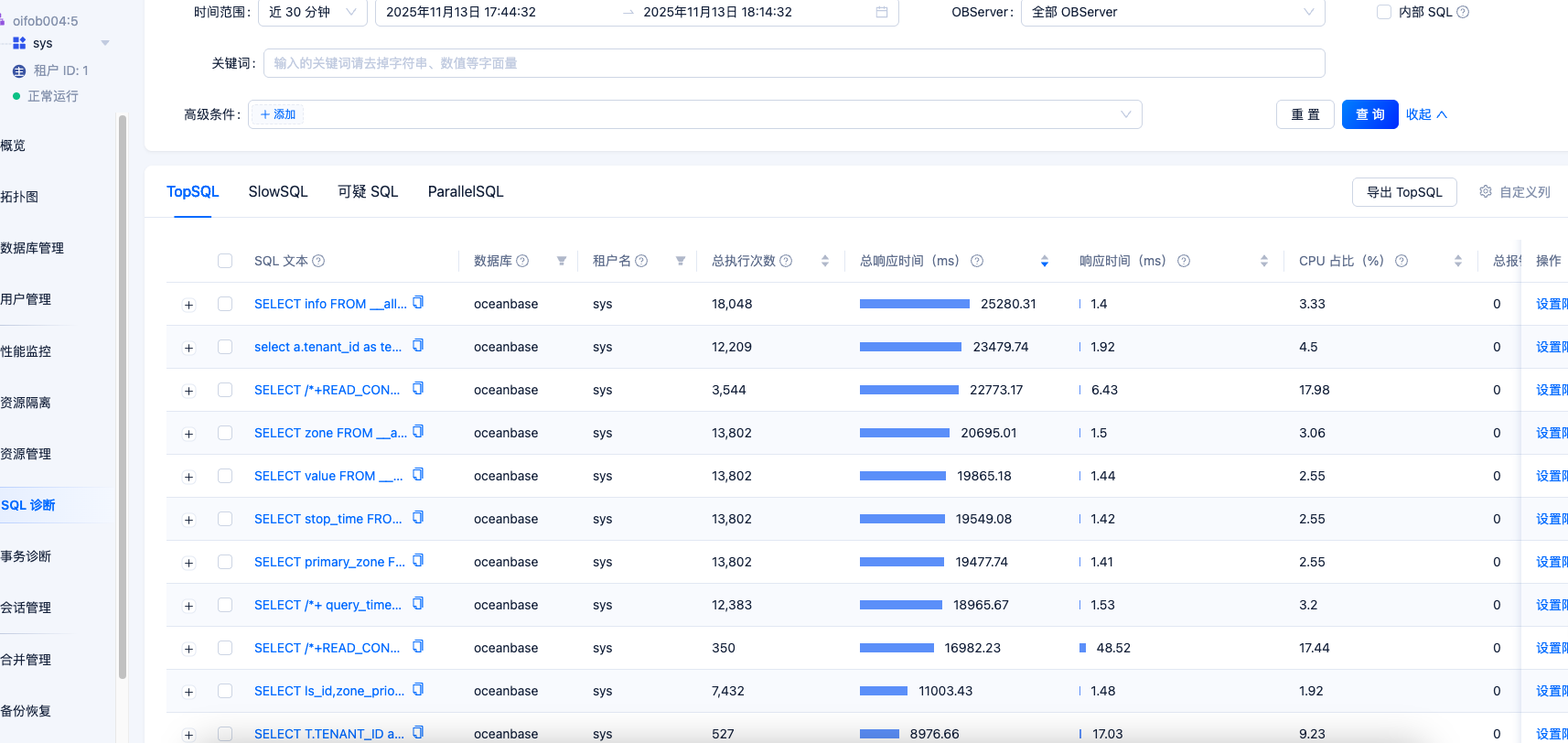
Task: Check the select-all checkbox in table header
Action: tap(225, 261)
